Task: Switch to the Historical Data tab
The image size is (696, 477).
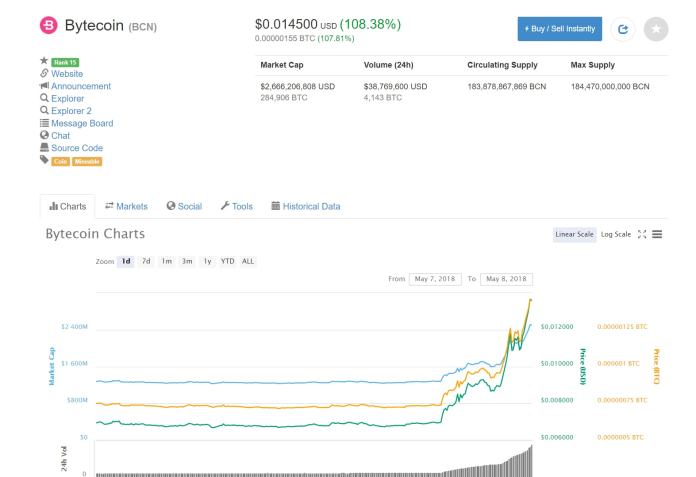Action: tap(306, 206)
